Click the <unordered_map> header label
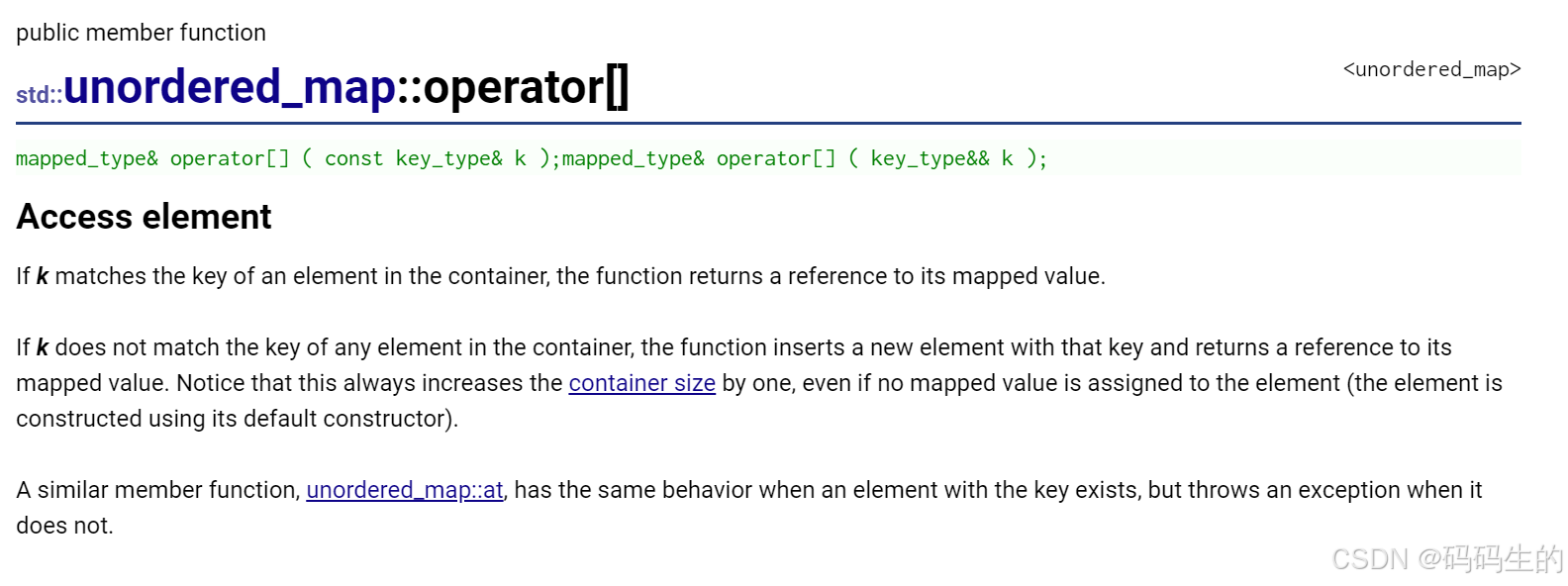This screenshot has width=1568, height=586. point(1431,69)
